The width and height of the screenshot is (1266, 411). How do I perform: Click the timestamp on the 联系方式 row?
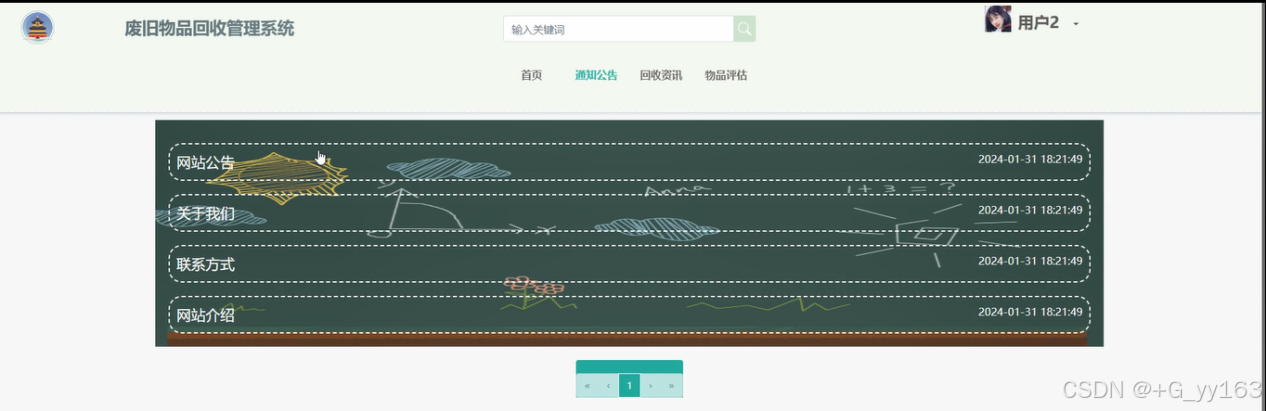point(1030,261)
